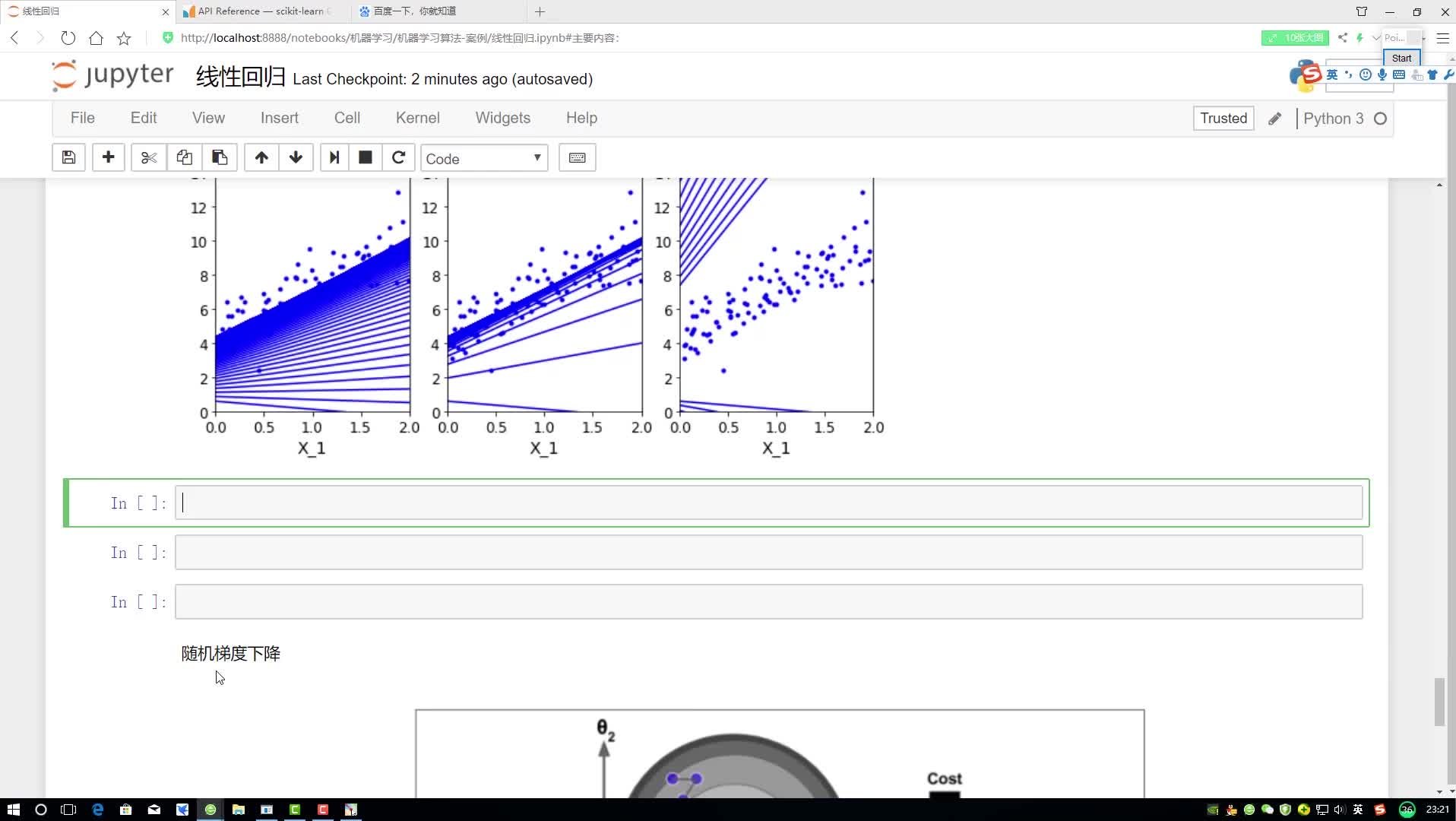Click the Trusted notebook button
Screen dimensions: 1456x821
[1223, 118]
